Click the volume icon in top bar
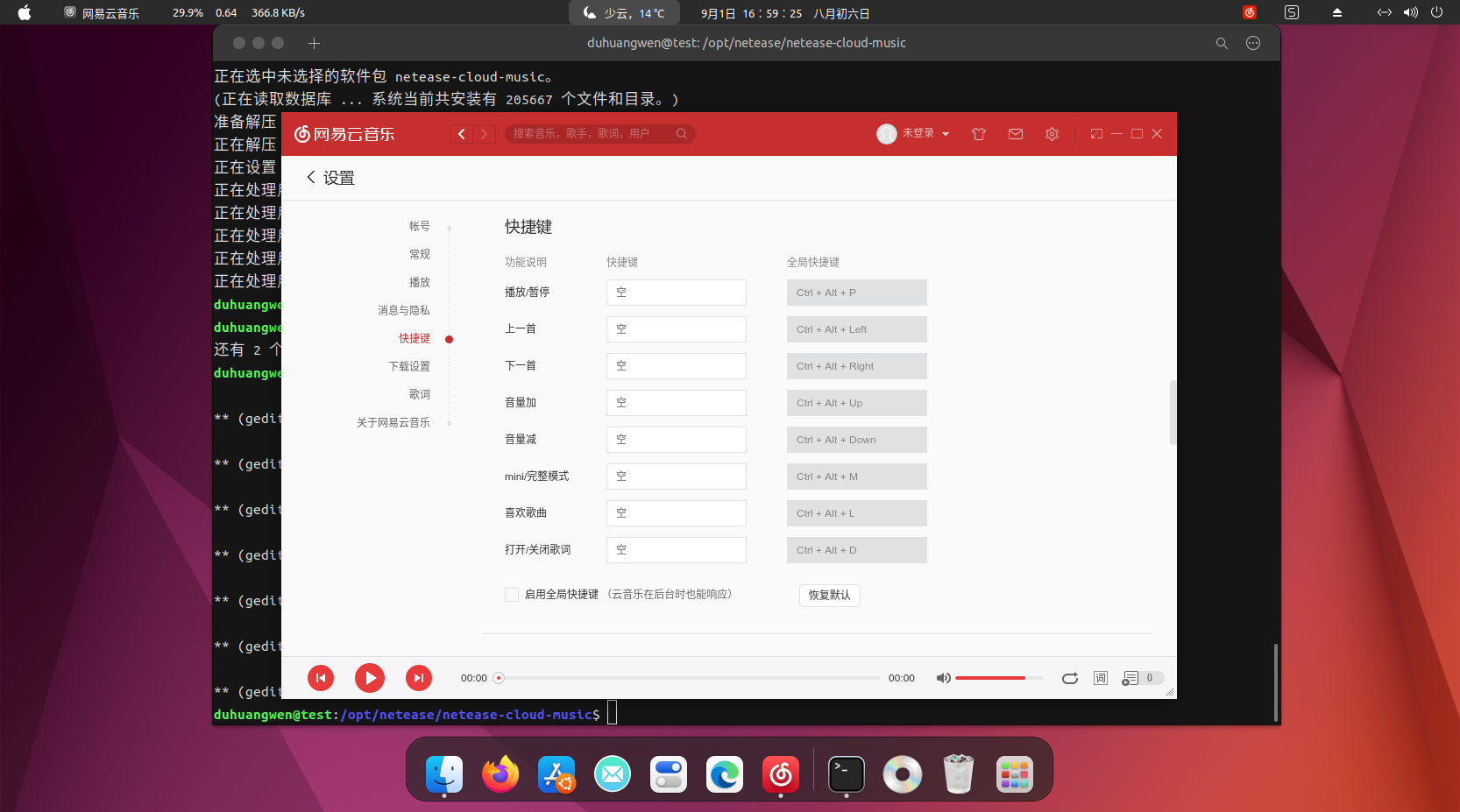Viewport: 1460px width, 812px height. [1410, 12]
